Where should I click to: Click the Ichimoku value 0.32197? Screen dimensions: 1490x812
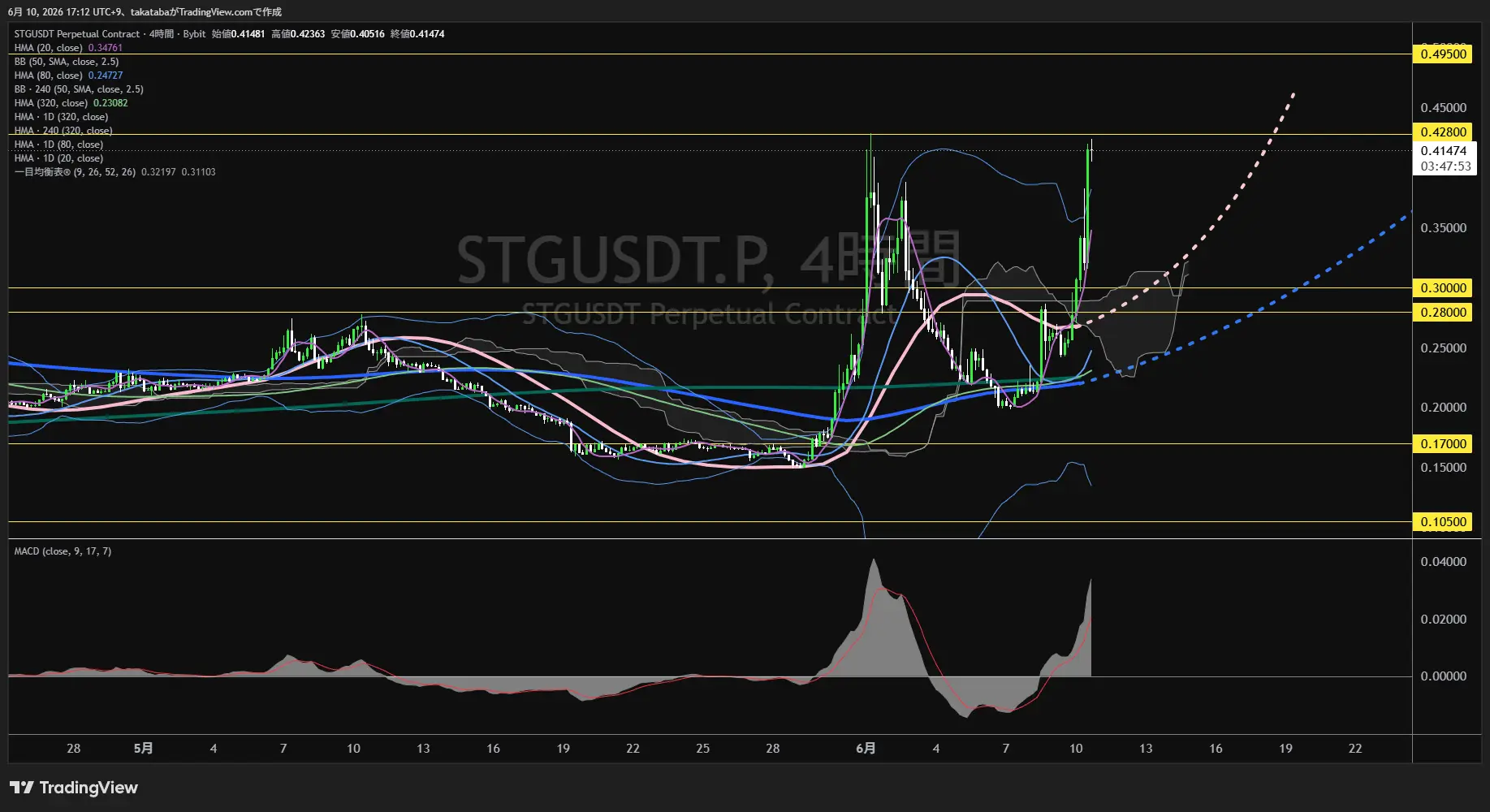point(158,172)
